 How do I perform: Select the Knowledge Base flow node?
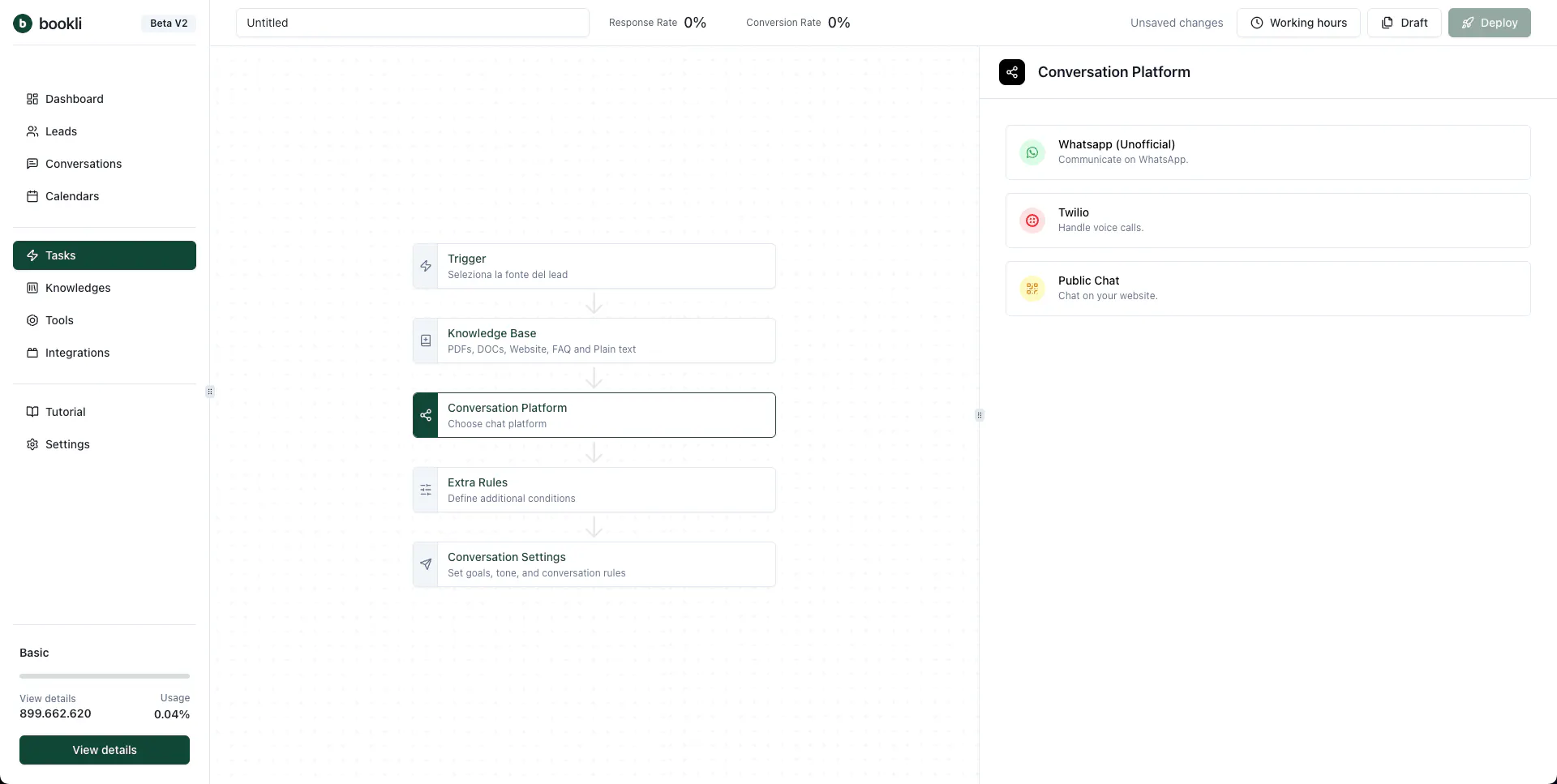tap(594, 341)
